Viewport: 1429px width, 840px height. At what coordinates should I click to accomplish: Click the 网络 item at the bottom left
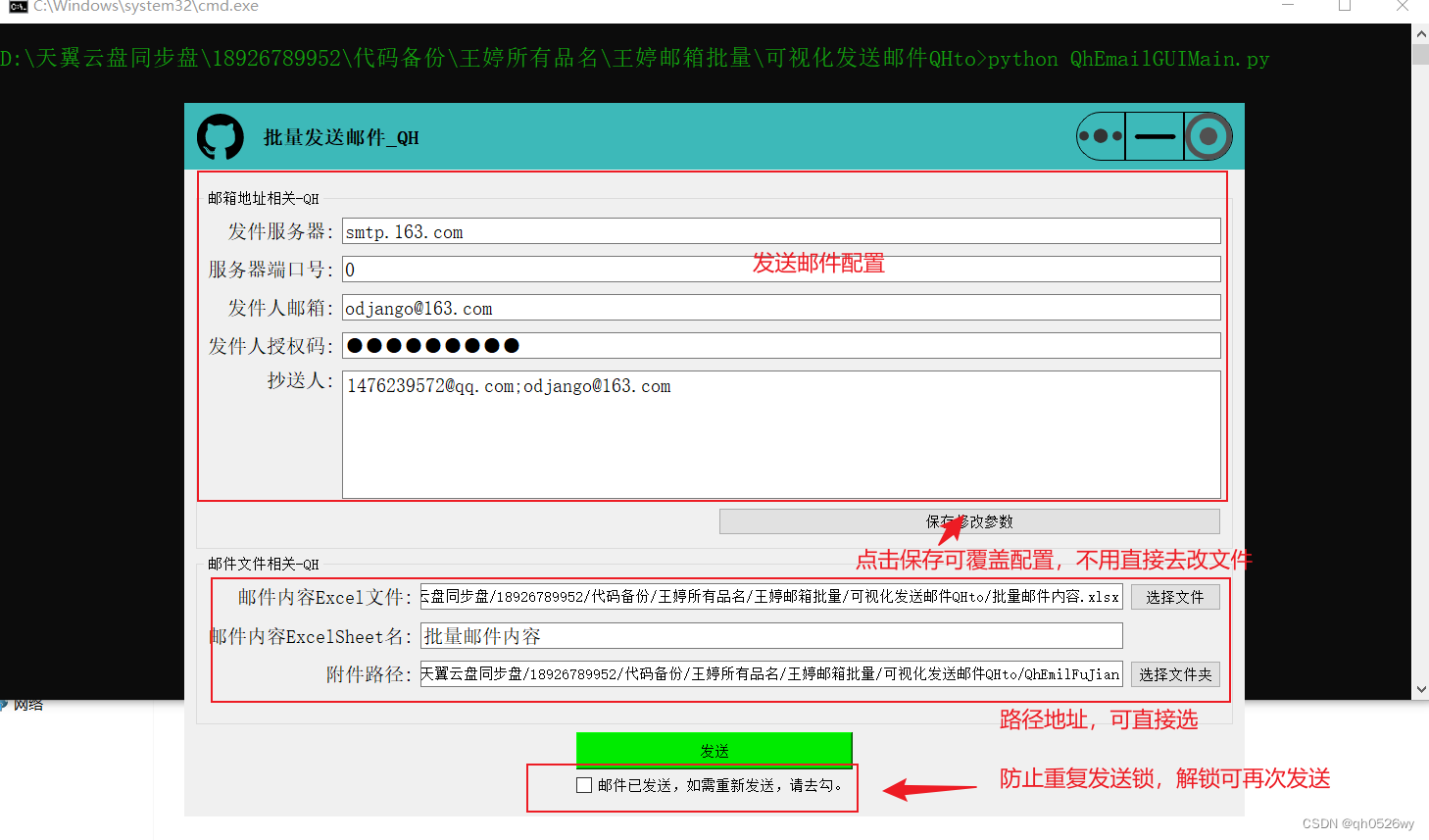22,703
